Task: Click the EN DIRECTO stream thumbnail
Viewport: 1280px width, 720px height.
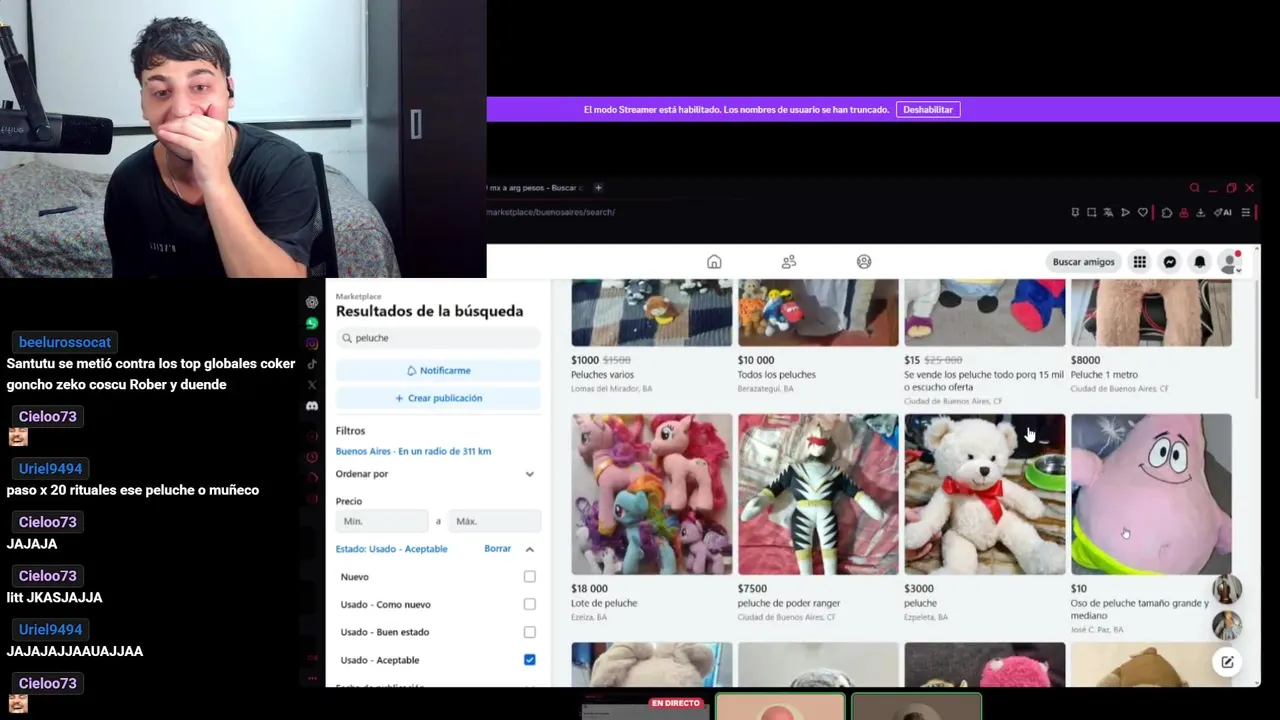Action: (x=645, y=707)
